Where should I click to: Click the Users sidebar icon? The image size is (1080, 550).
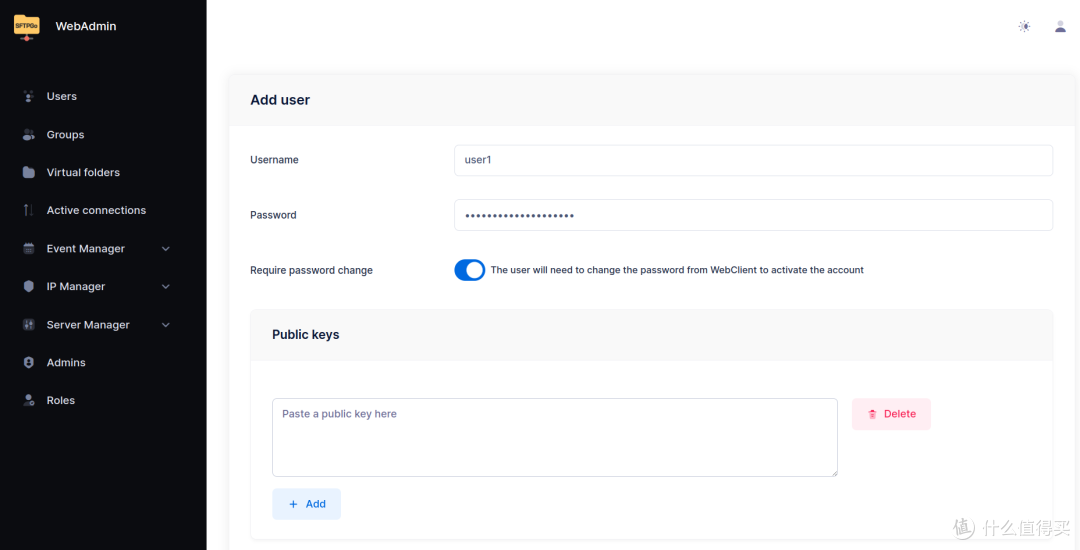click(28, 96)
